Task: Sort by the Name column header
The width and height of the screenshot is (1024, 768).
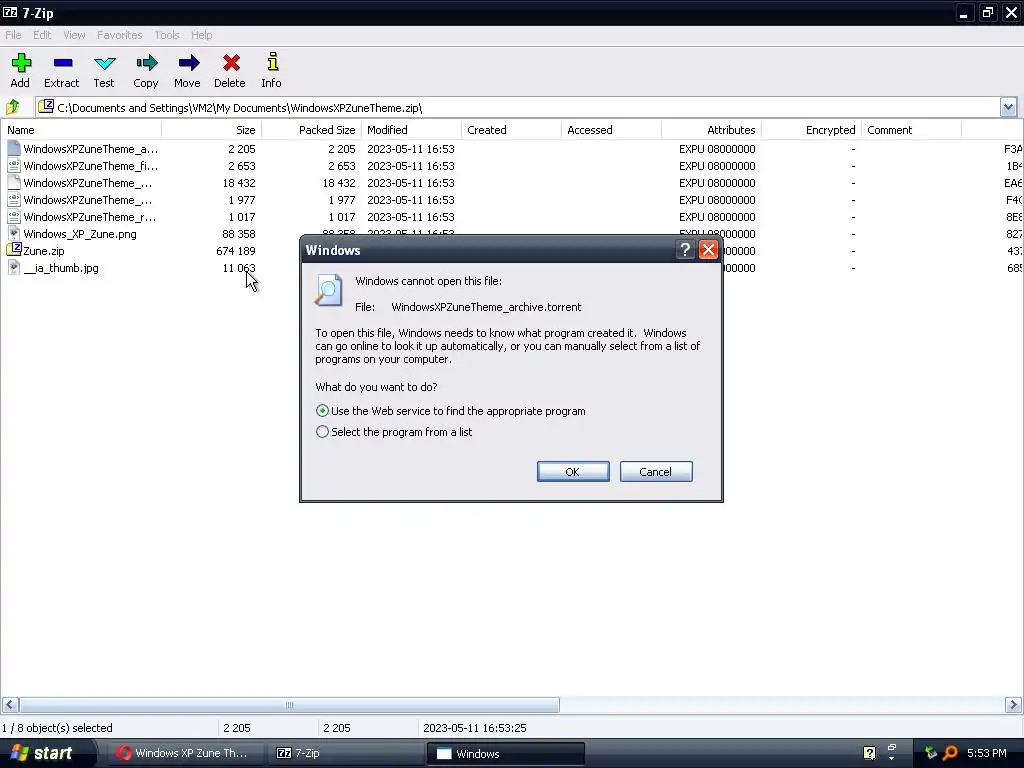Action: click(x=81, y=130)
